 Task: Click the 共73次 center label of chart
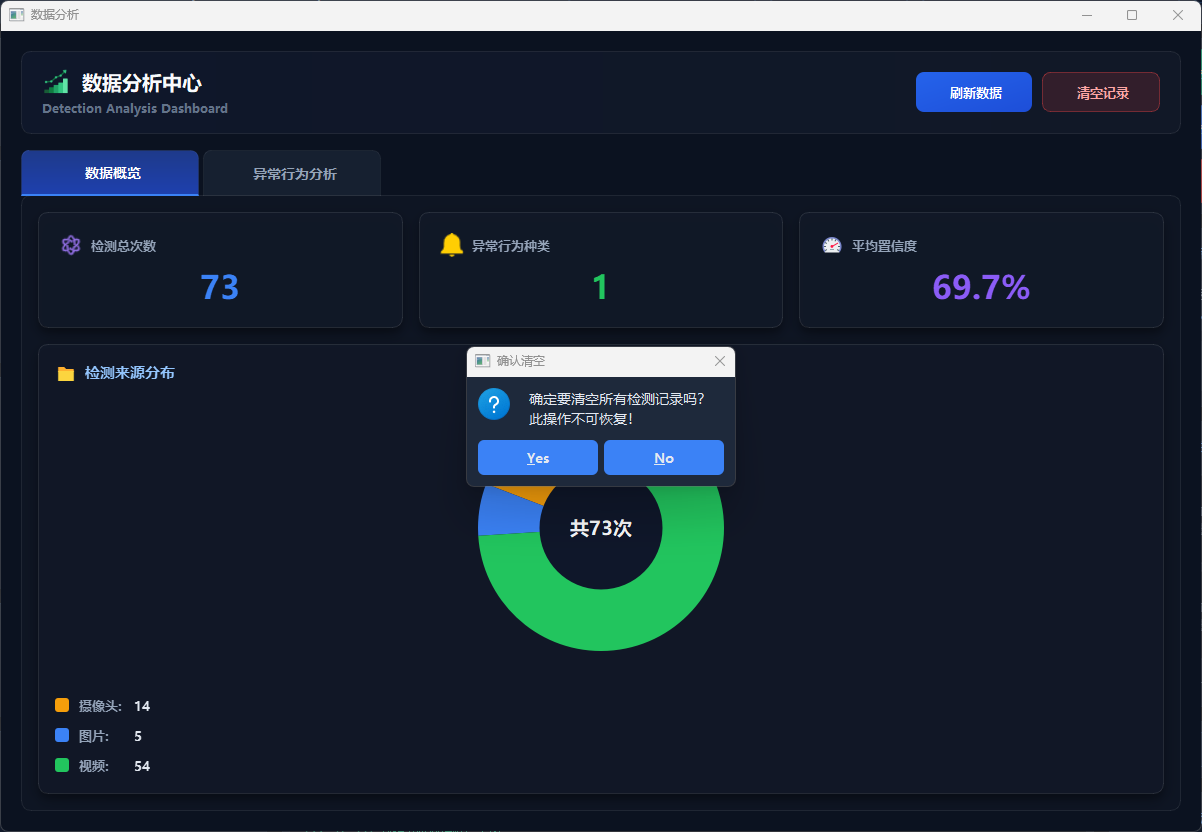pos(601,529)
